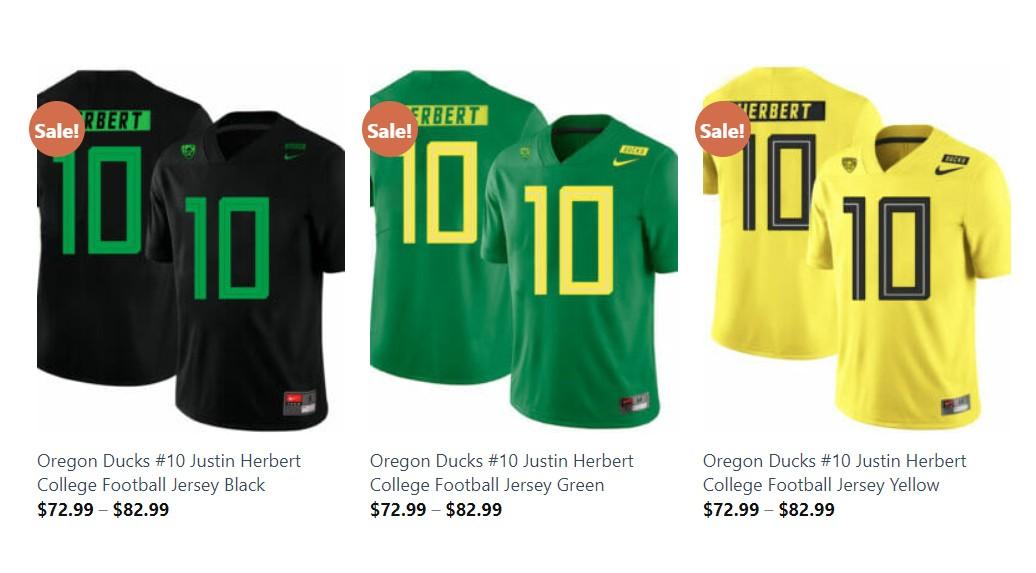Click the yellow jersey $72.99 – $82.99 price
1036x573 pixels.
pos(769,510)
